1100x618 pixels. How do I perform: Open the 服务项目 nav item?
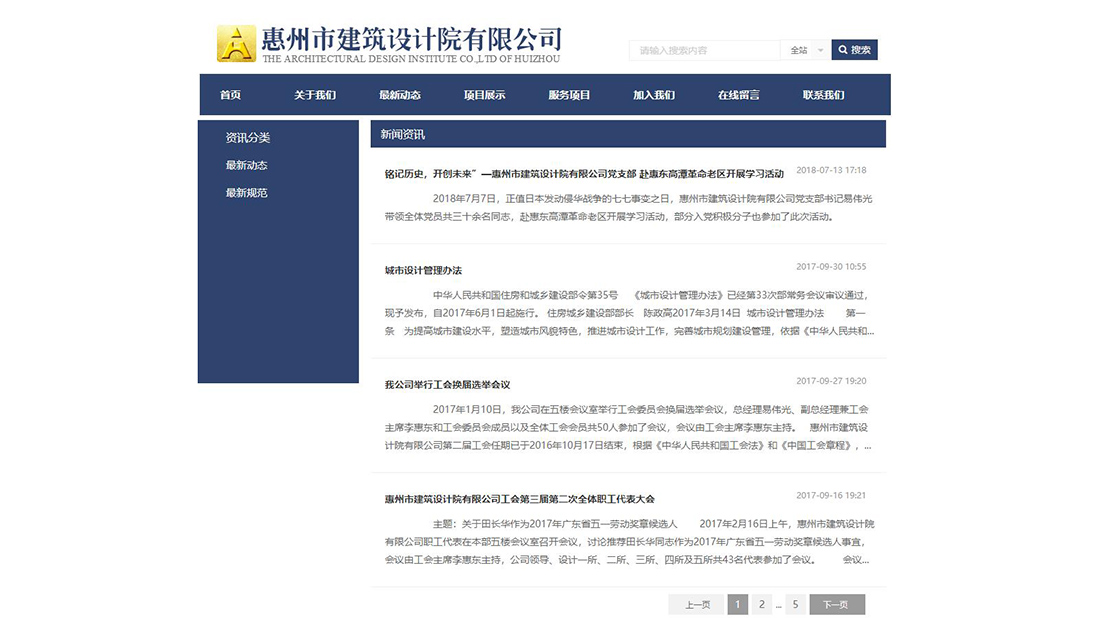coord(569,95)
